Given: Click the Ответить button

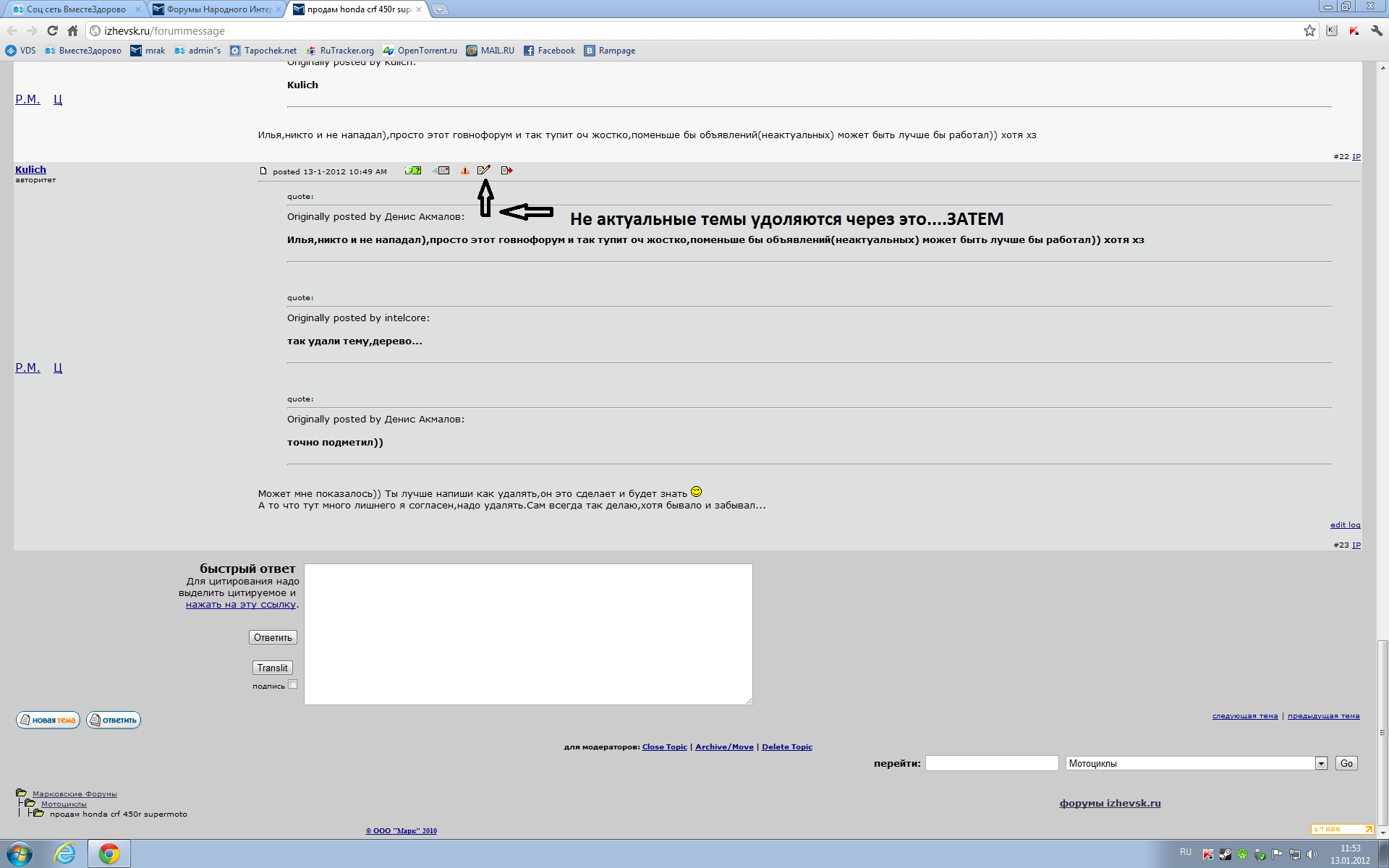Looking at the screenshot, I should 273,637.
